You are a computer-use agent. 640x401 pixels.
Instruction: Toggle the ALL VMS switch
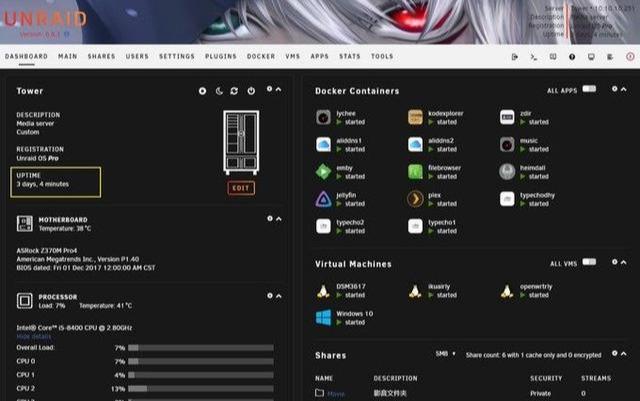589,262
